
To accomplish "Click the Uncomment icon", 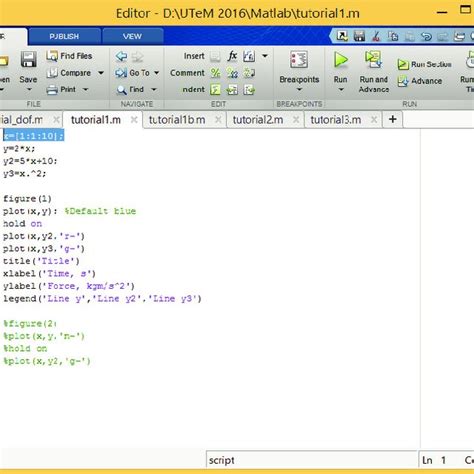I will pos(232,73).
